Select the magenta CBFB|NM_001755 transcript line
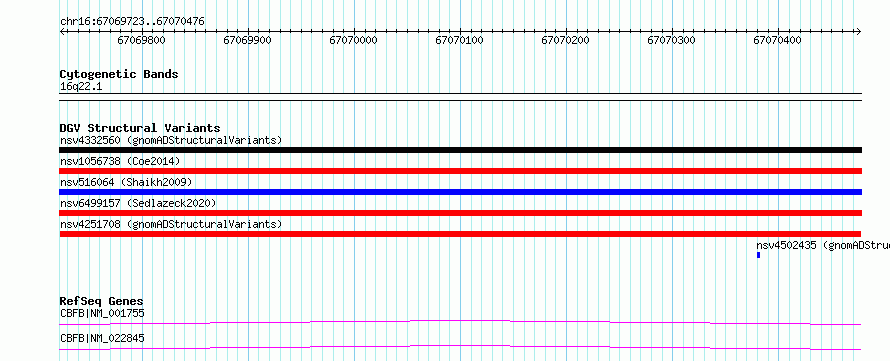Screen dimensions: 890x361 click(x=460, y=322)
